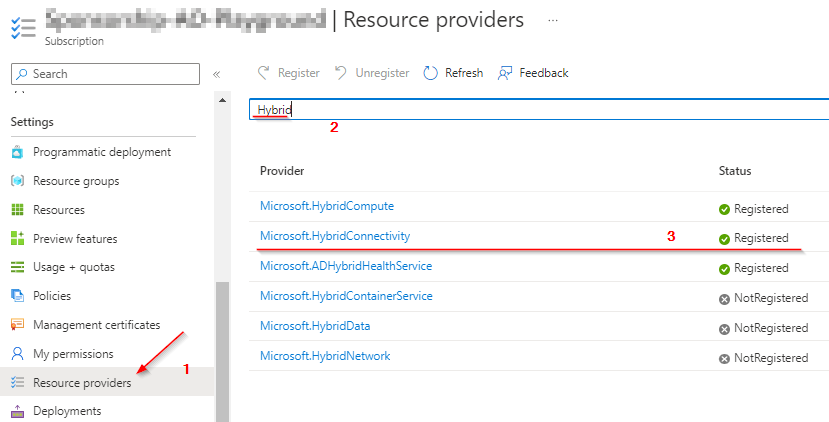Open Microsoft.ADHybridHealthService provider link

click(x=346, y=266)
